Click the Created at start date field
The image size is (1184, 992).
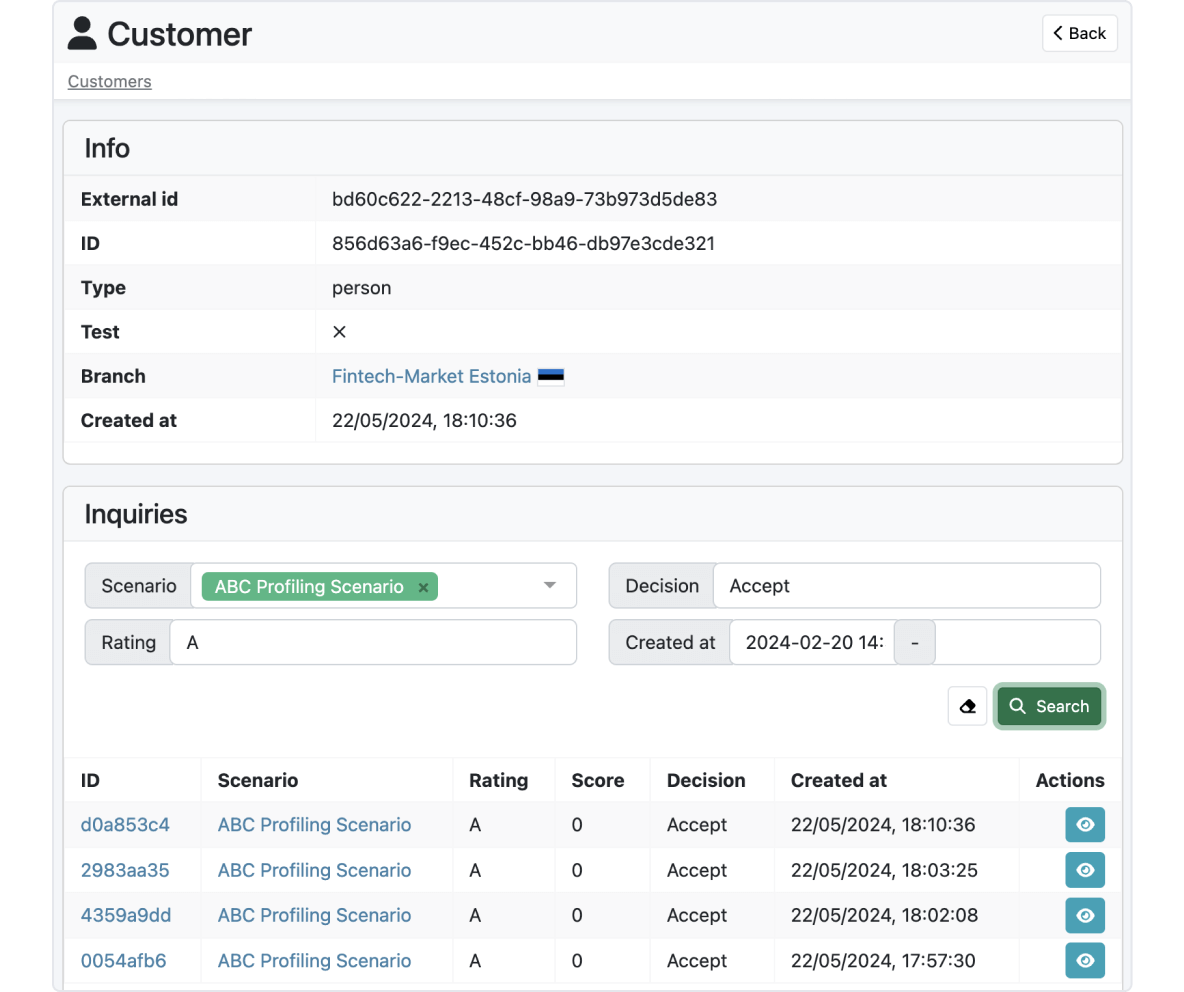click(812, 642)
